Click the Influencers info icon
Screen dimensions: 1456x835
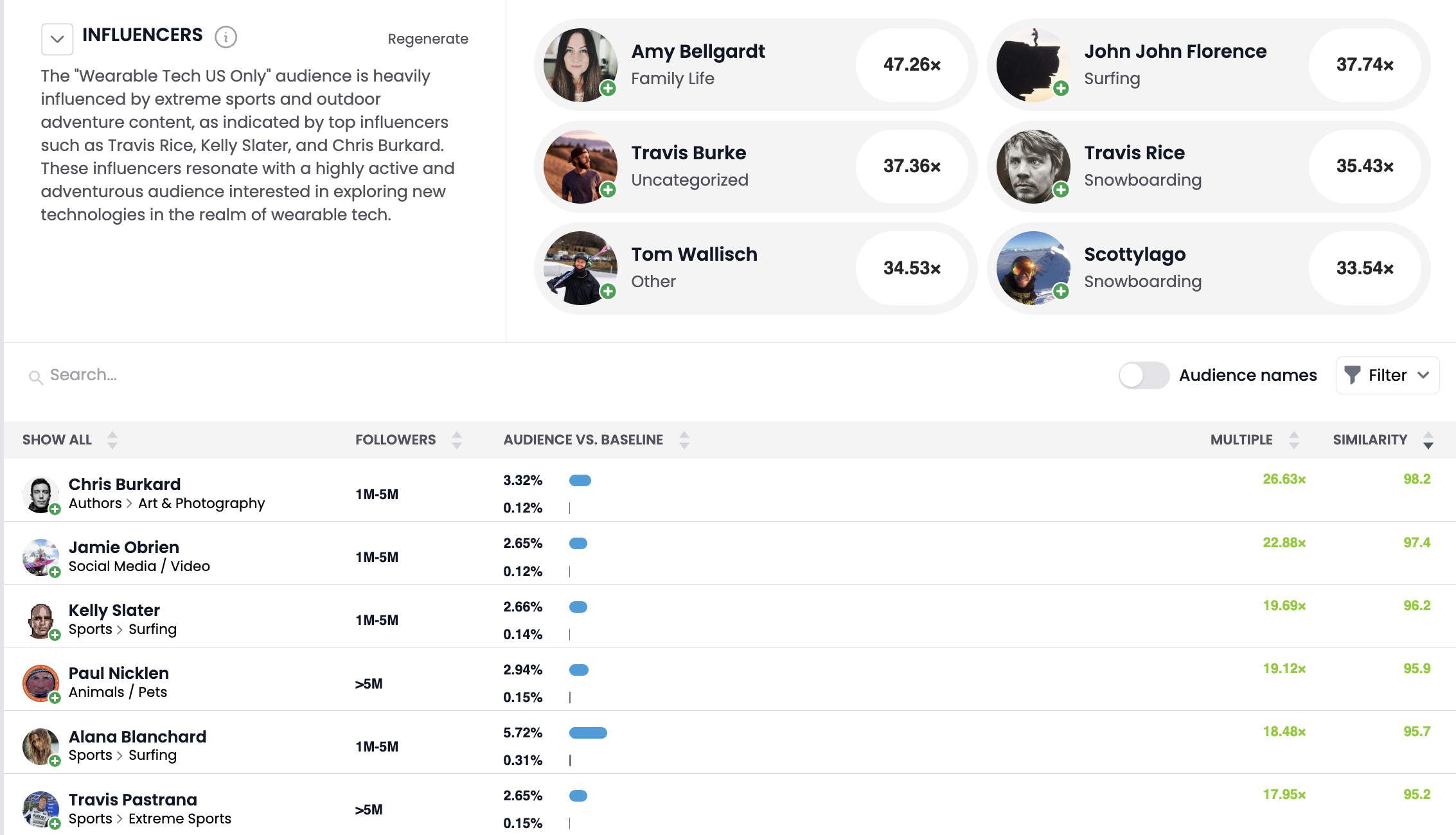226,37
